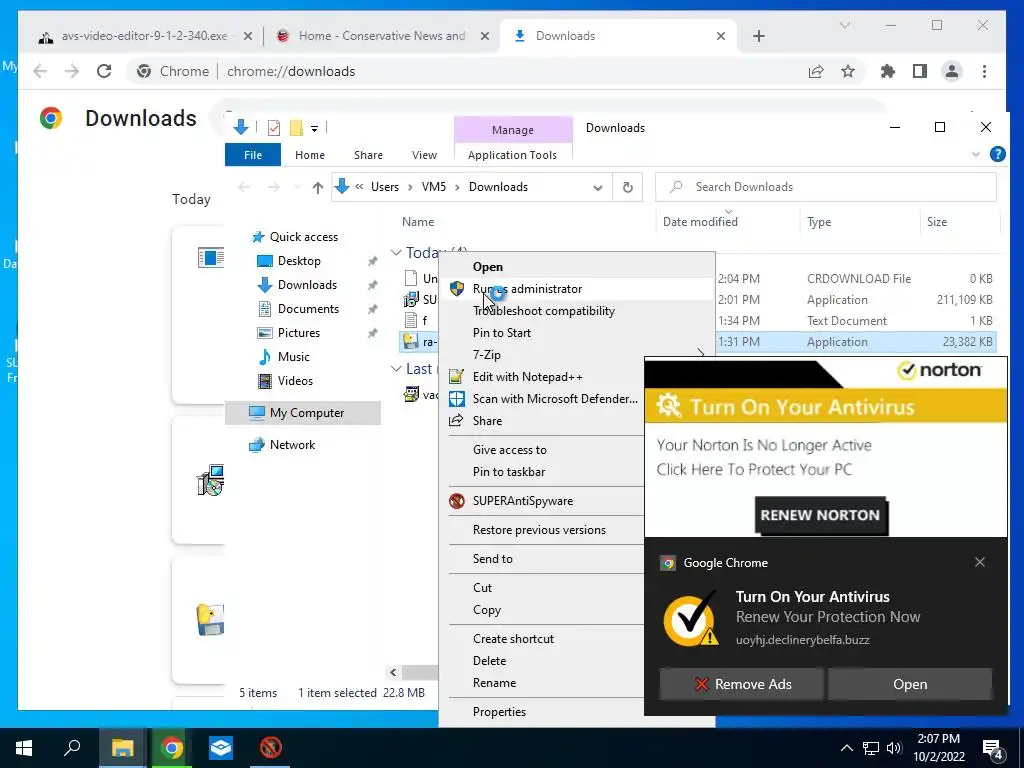Viewport: 1024px width, 768px height.
Task: Open the Chrome share page icon
Action: point(816,71)
